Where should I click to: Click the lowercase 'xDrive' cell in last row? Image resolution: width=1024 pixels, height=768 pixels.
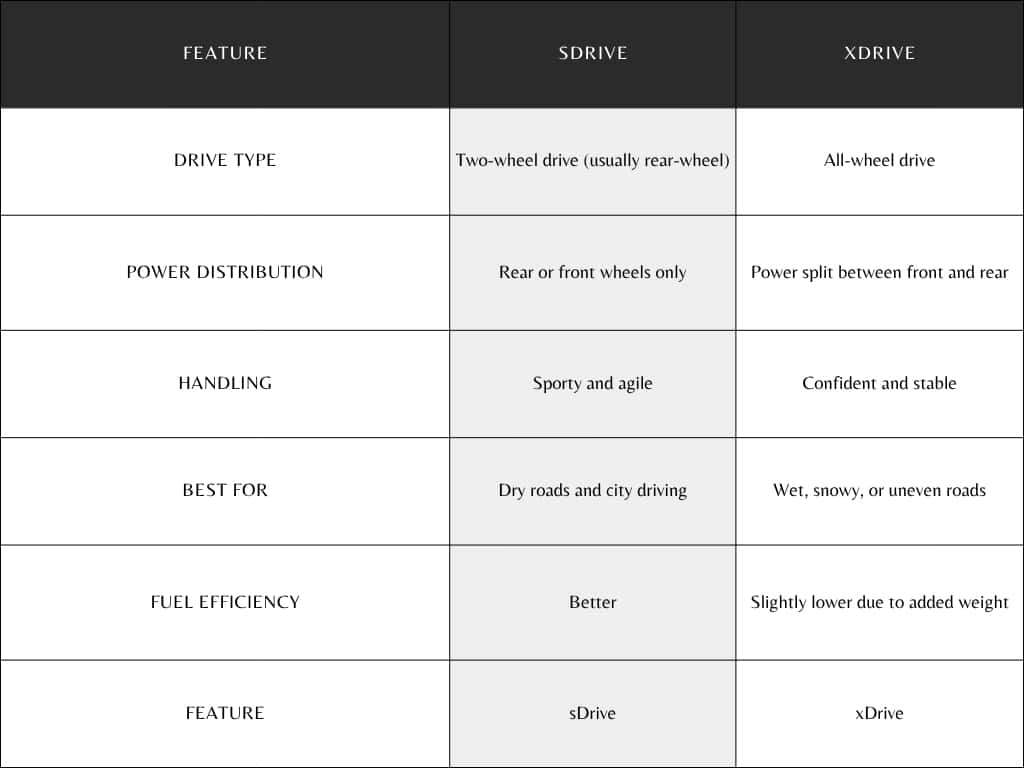pyautogui.click(x=879, y=713)
